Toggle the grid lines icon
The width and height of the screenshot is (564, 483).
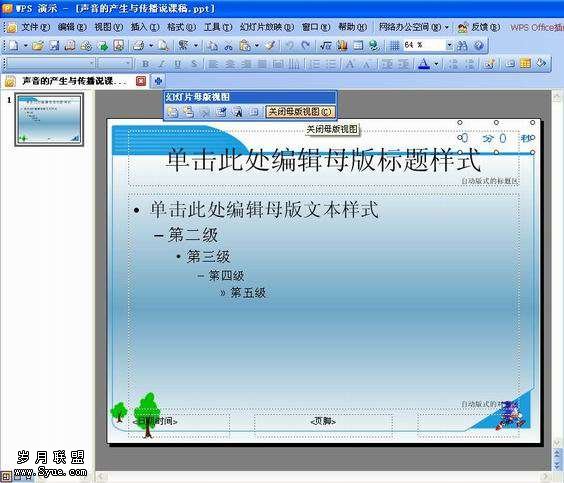(395, 46)
